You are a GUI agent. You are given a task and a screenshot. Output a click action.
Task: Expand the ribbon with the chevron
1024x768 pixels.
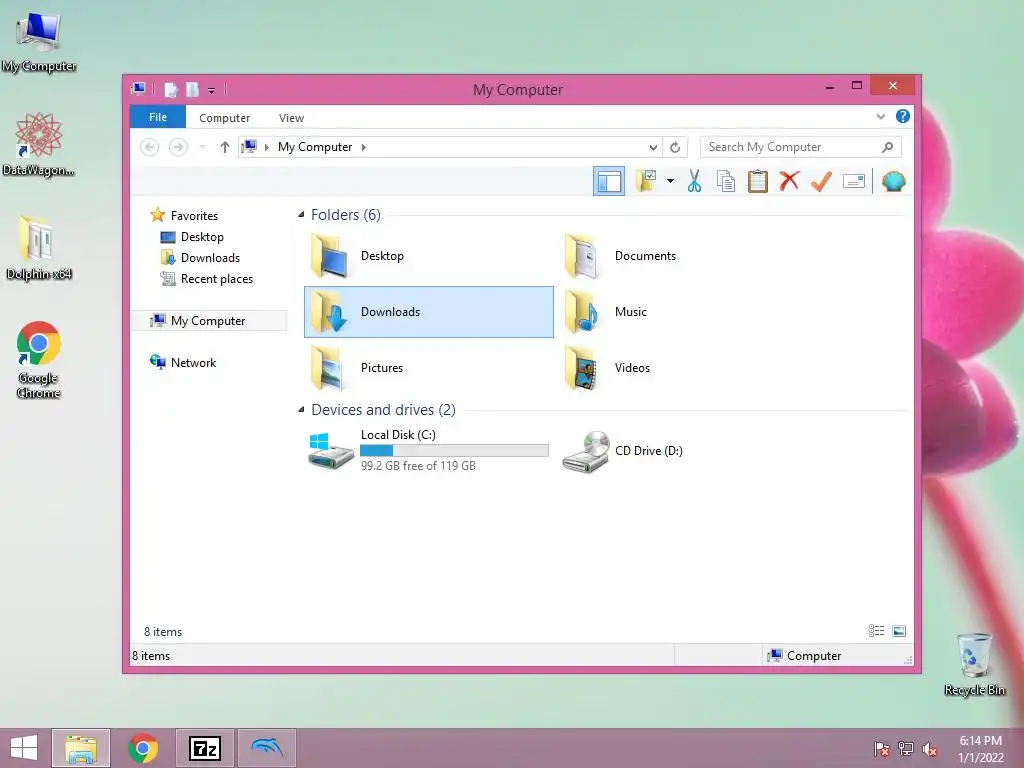click(880, 117)
